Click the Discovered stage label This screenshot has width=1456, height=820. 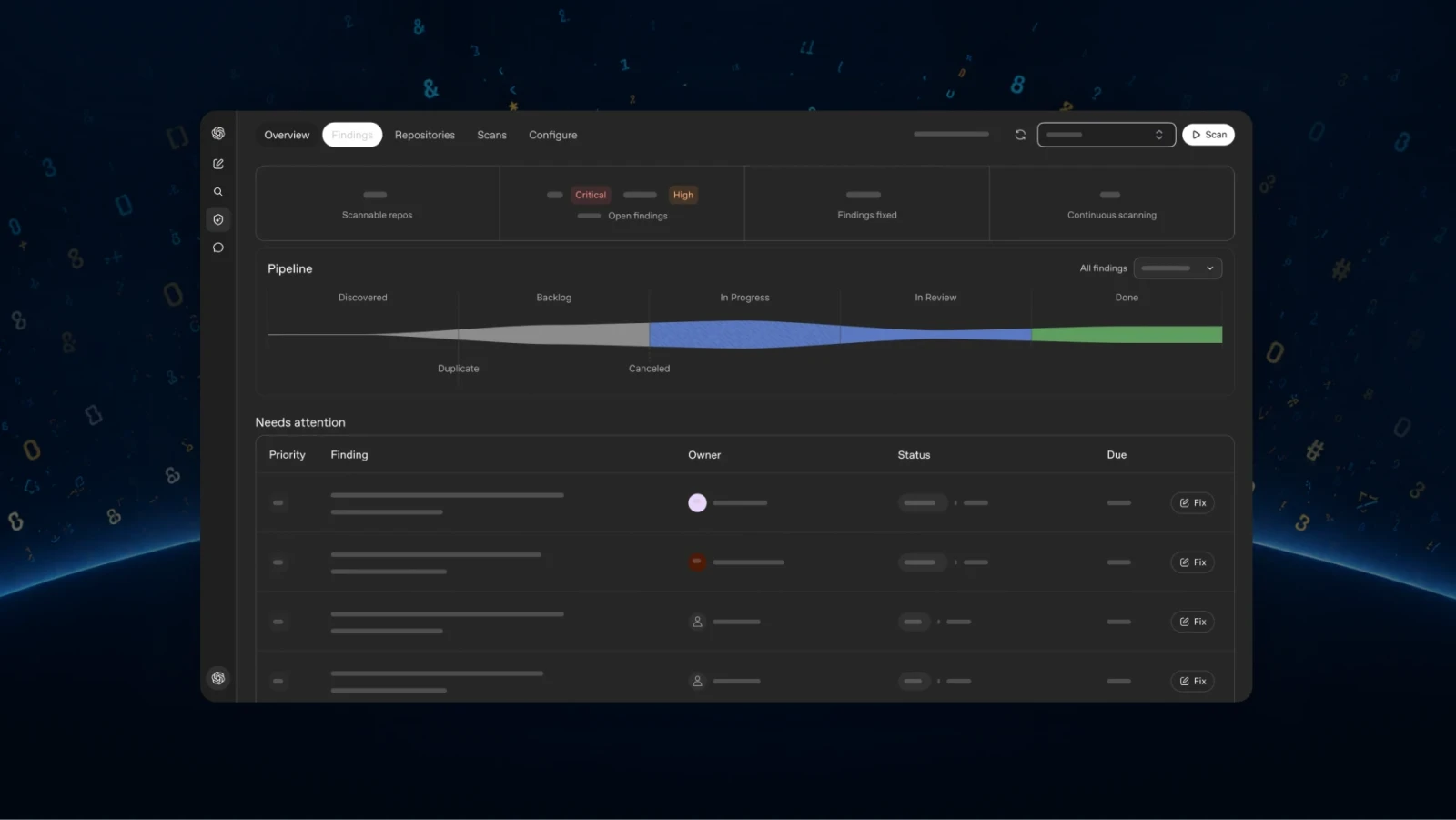[x=363, y=298]
